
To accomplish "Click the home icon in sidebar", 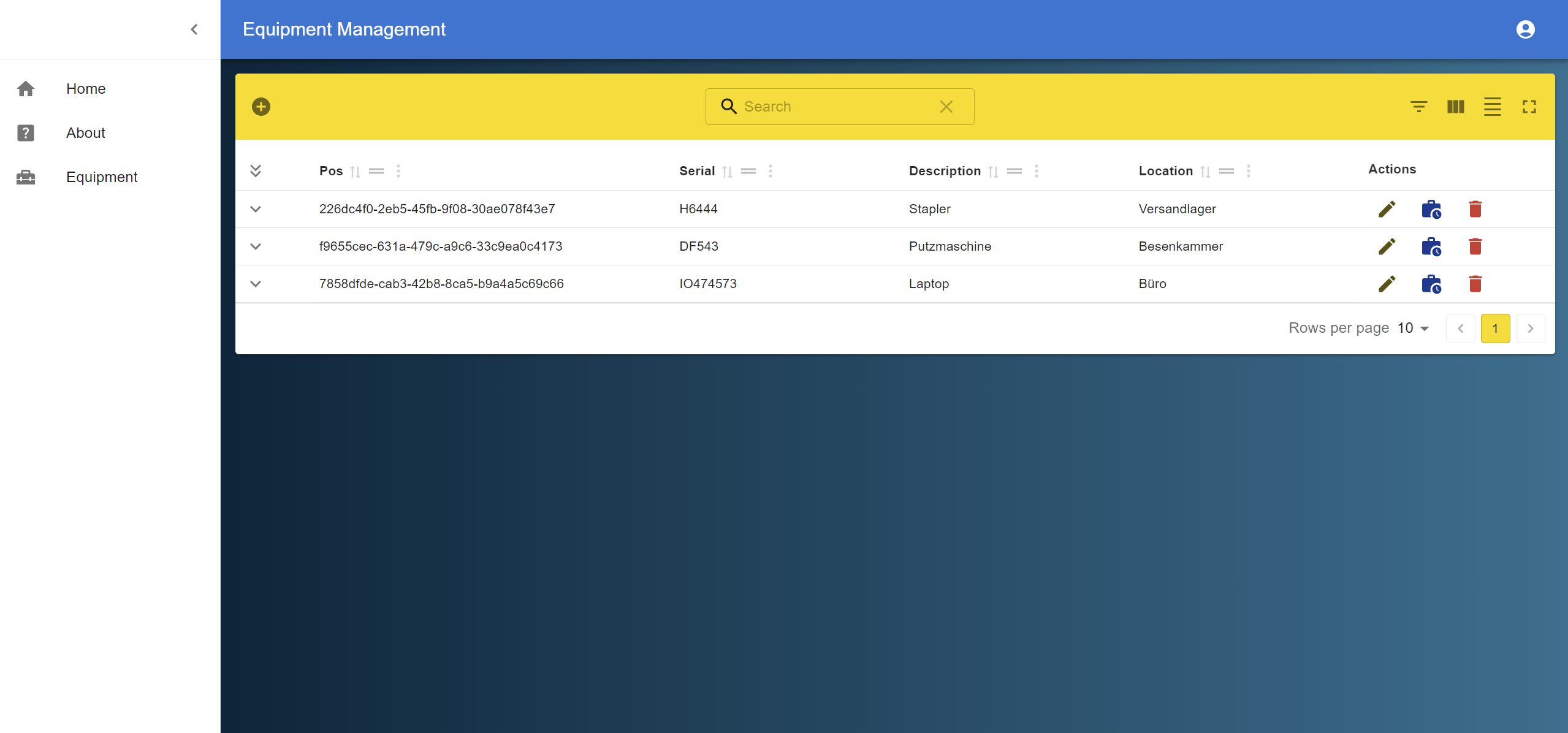I will click(x=26, y=89).
